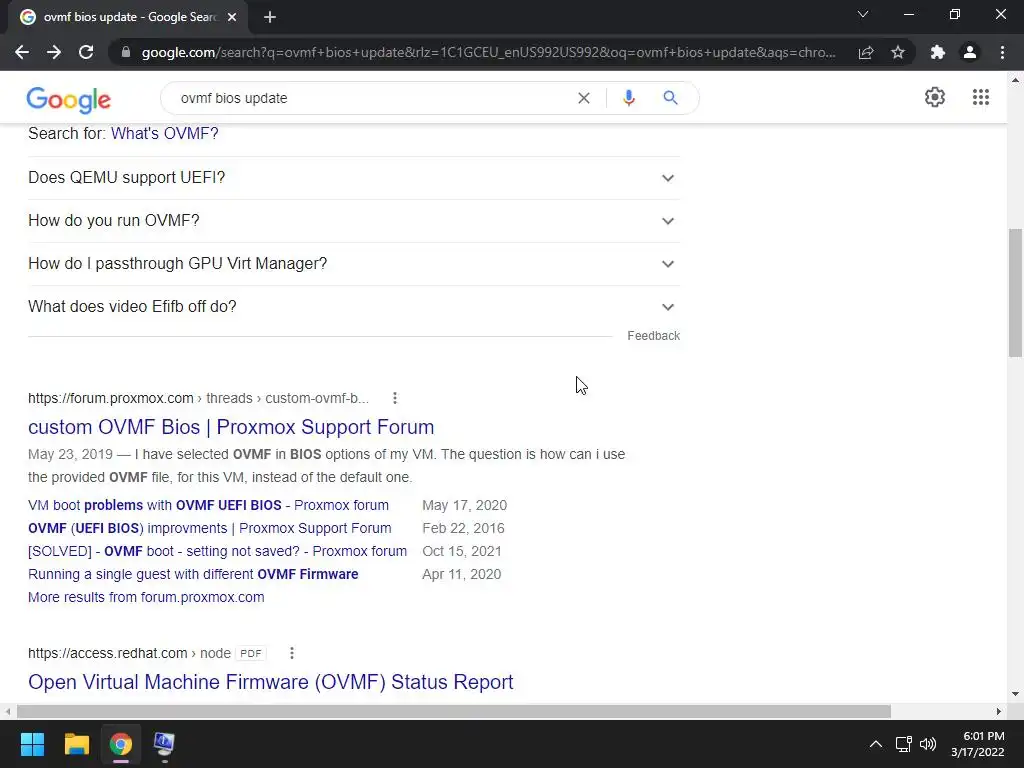Start a voice search

click(x=629, y=98)
